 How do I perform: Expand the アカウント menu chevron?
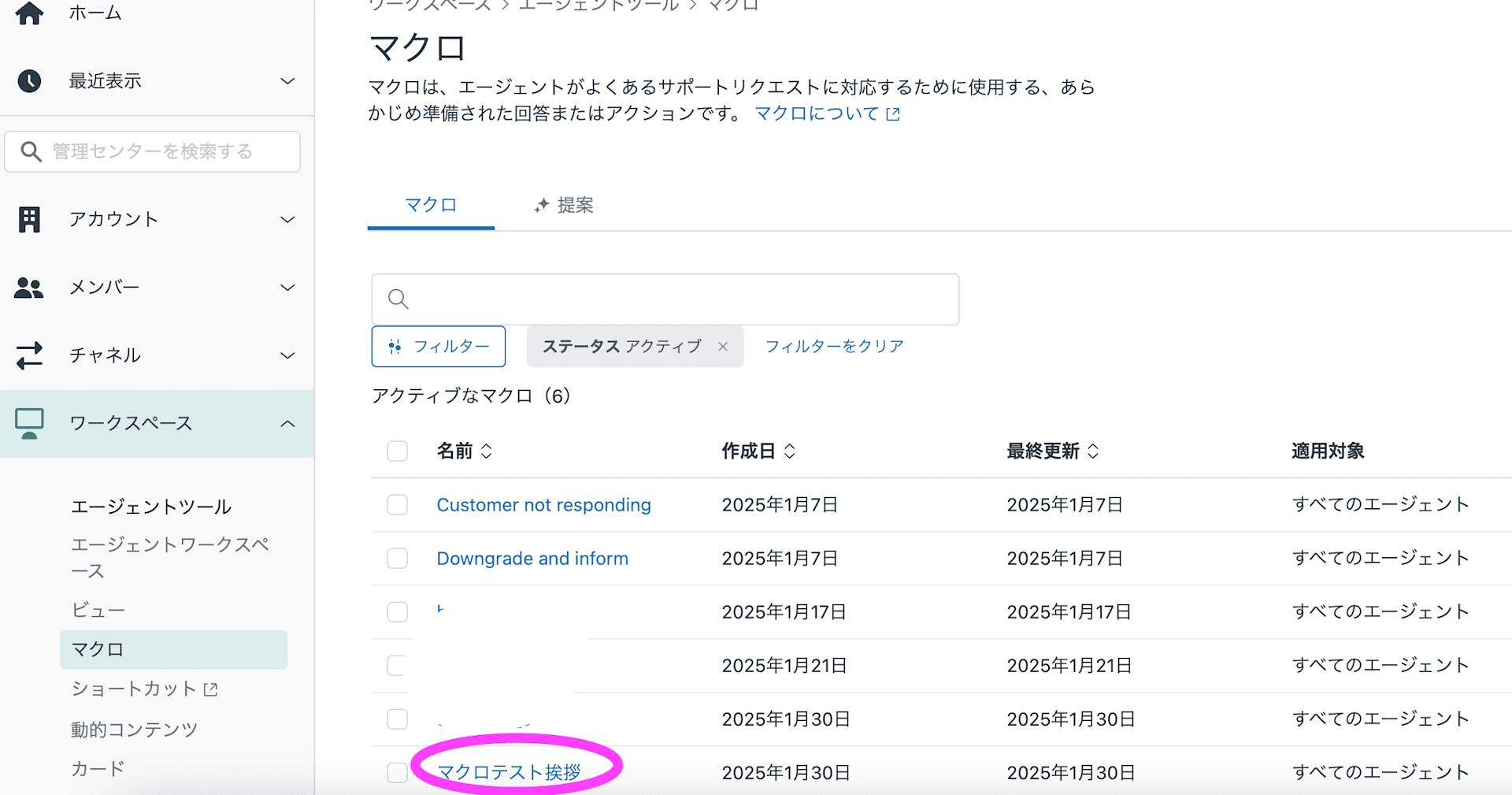click(287, 219)
